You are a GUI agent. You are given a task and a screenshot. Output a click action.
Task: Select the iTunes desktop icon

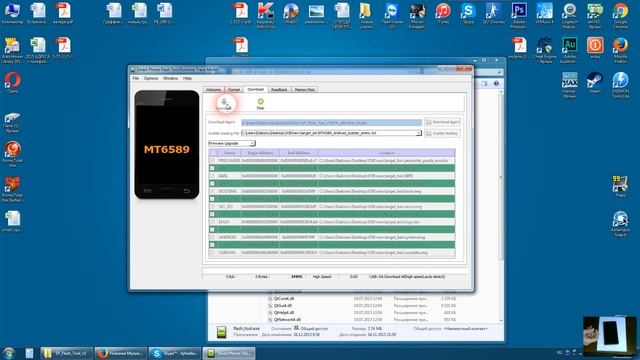pyautogui.click(x=443, y=13)
